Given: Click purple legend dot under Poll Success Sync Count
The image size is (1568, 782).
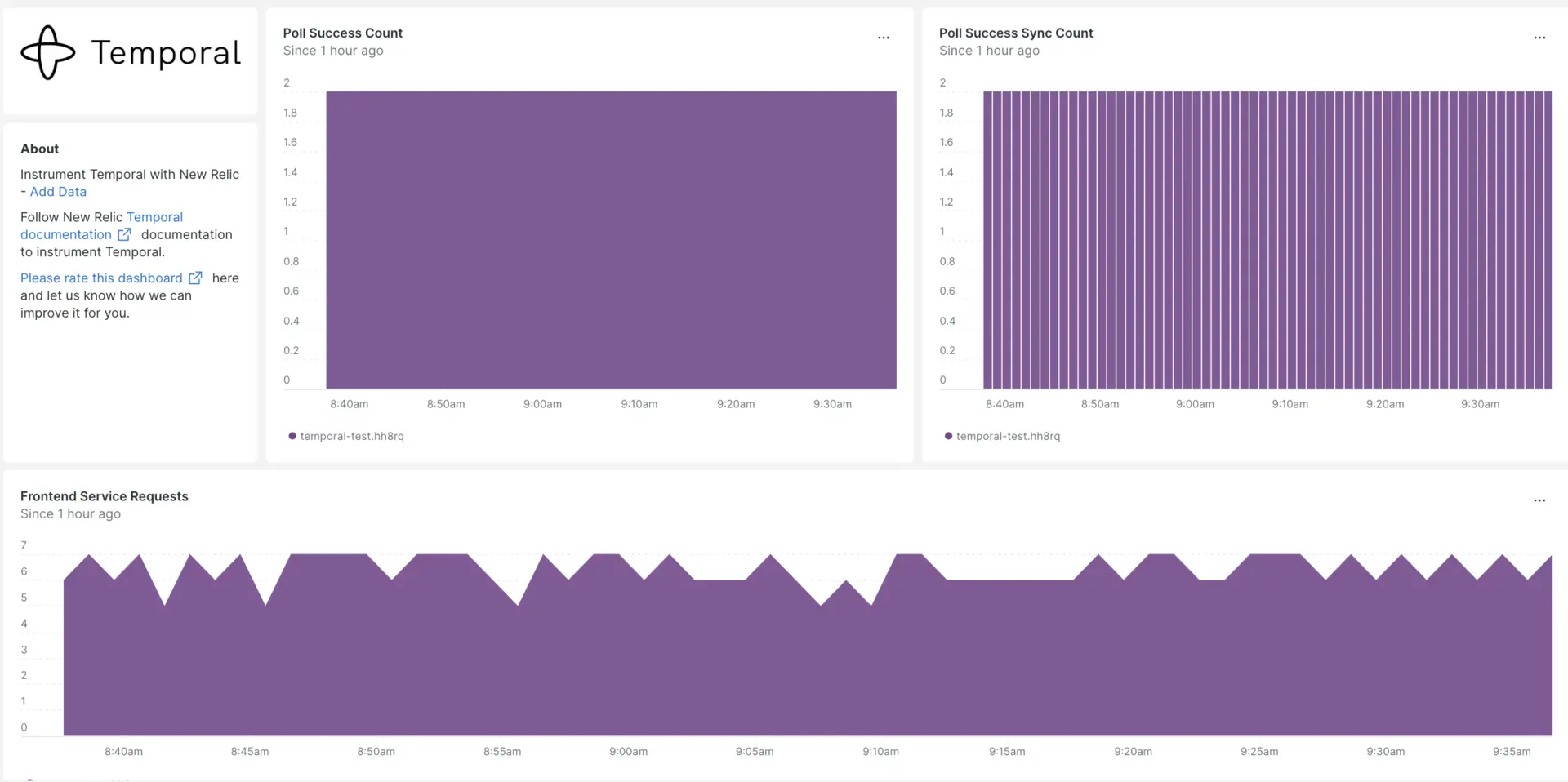Looking at the screenshot, I should click(948, 436).
